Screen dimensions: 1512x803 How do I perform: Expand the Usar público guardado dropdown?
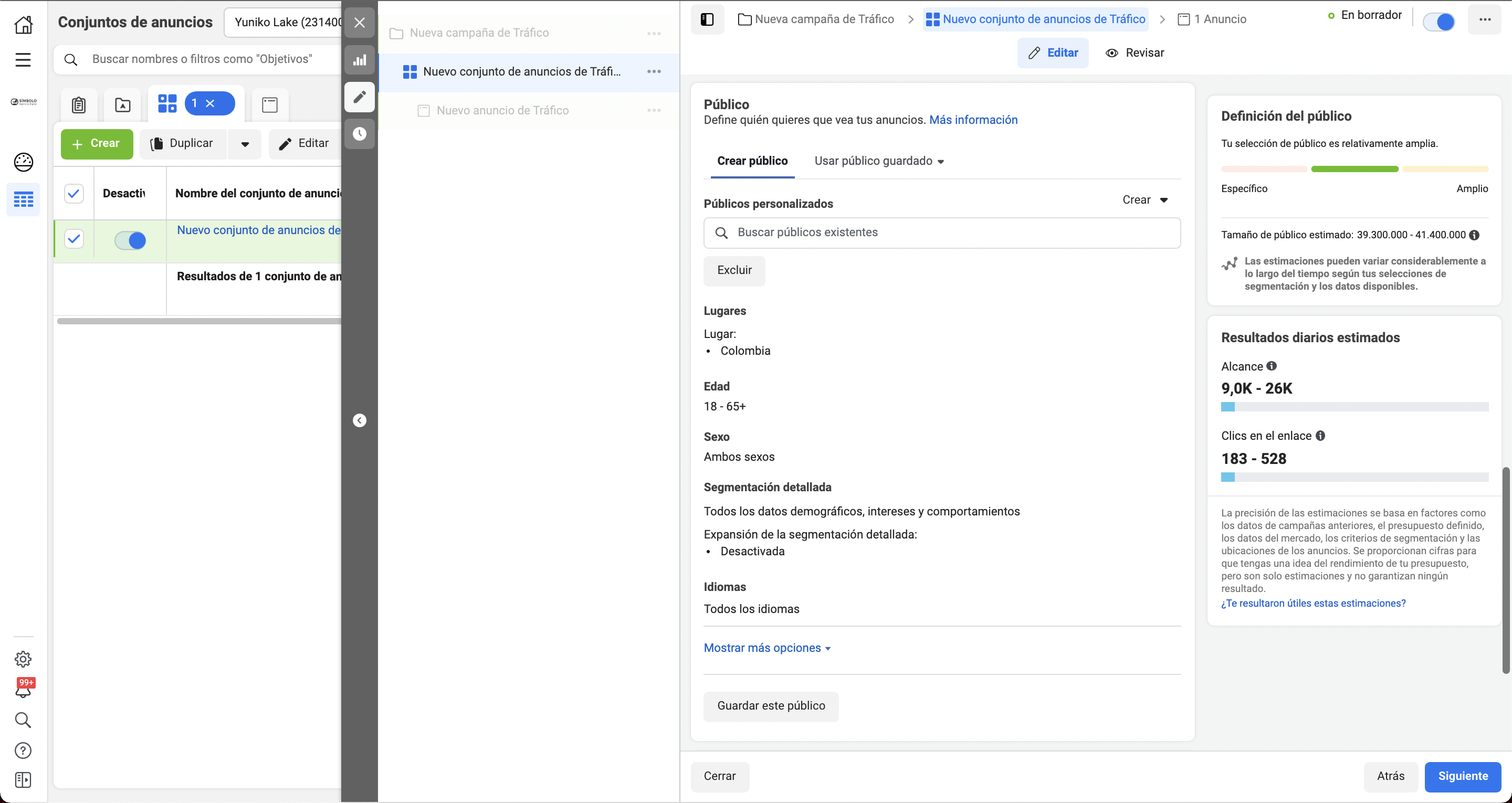879,161
